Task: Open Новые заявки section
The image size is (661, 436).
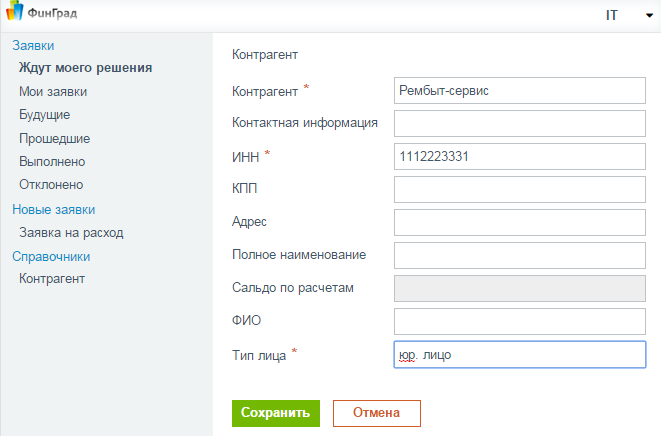Action: (x=54, y=210)
